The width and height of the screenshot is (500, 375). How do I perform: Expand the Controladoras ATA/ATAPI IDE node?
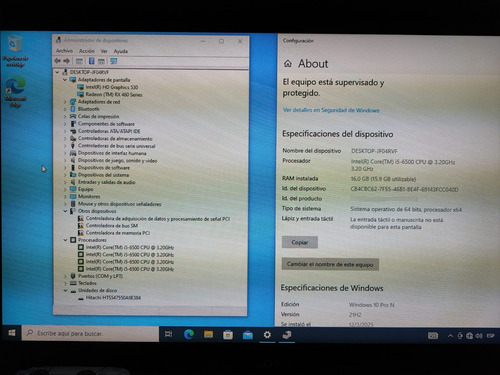(65, 131)
